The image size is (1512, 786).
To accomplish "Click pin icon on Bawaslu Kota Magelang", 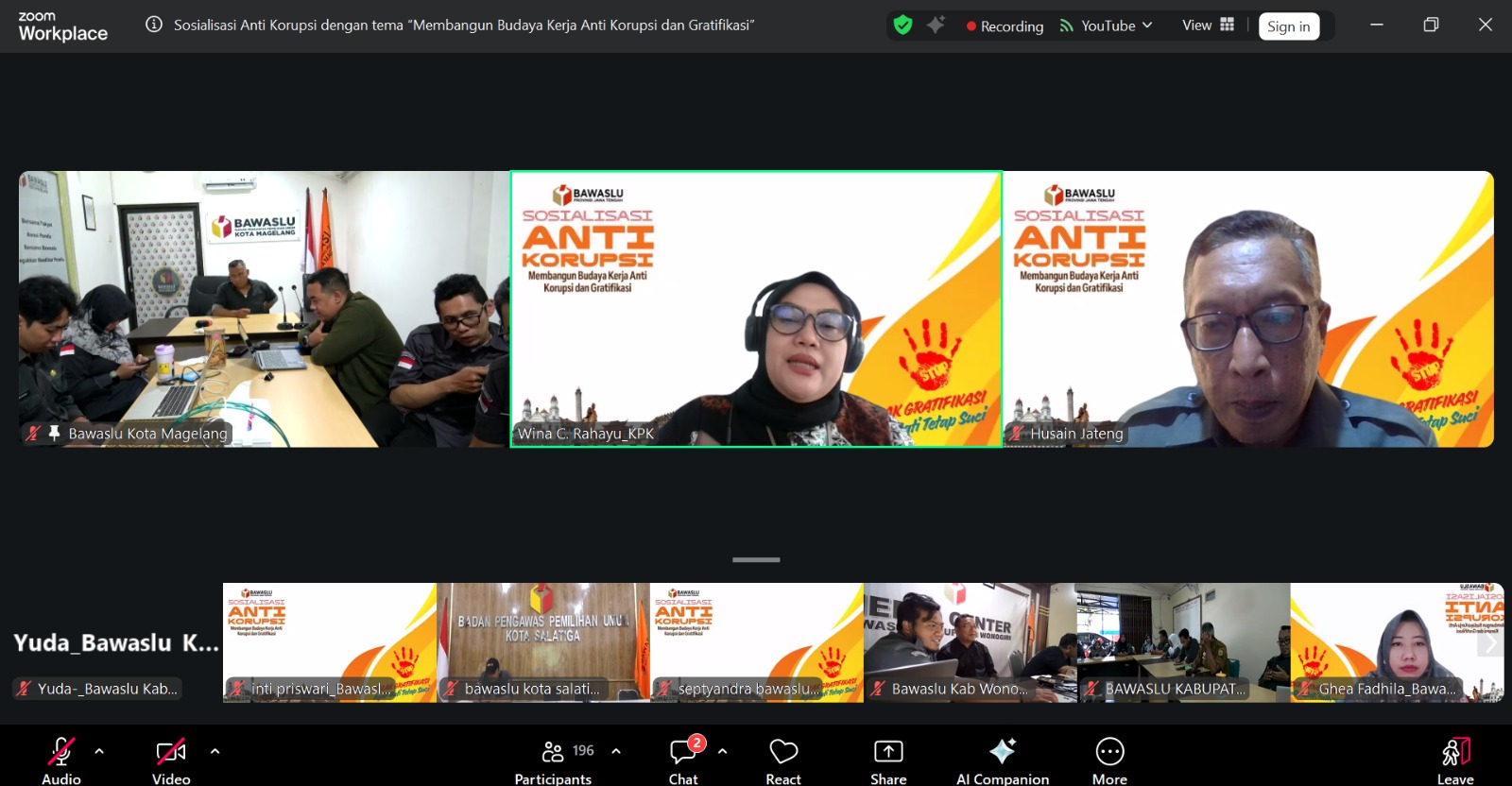I will [x=54, y=433].
